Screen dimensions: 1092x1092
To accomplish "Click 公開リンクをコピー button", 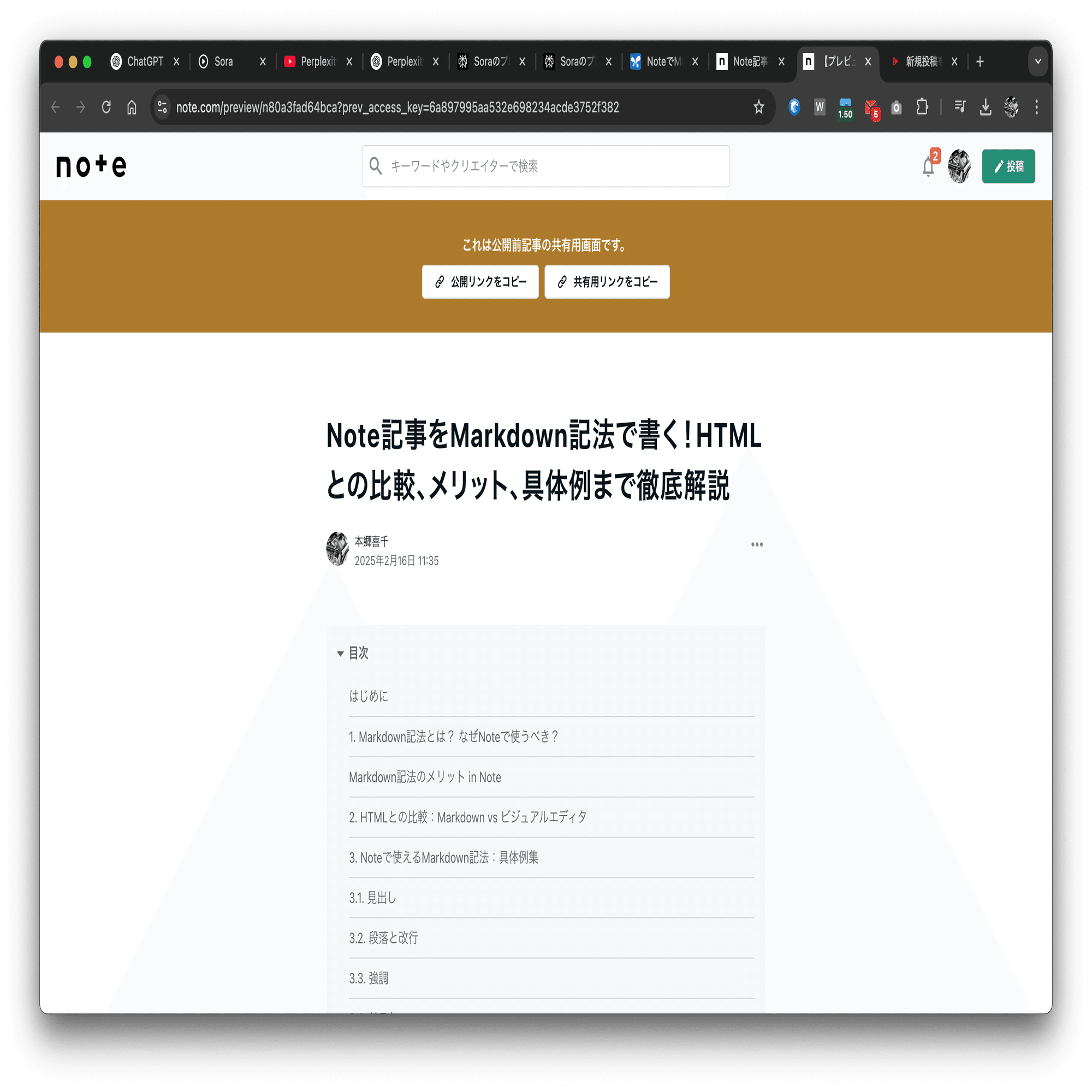I will pyautogui.click(x=480, y=282).
